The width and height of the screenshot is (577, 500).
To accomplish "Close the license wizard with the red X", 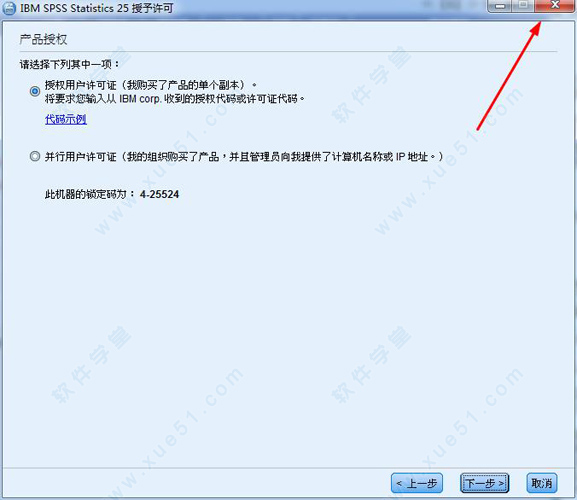I will 555,6.
